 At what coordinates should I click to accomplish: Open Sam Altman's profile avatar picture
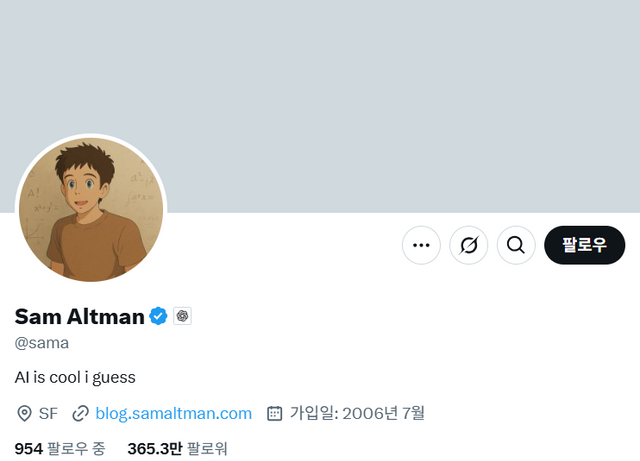[91, 210]
